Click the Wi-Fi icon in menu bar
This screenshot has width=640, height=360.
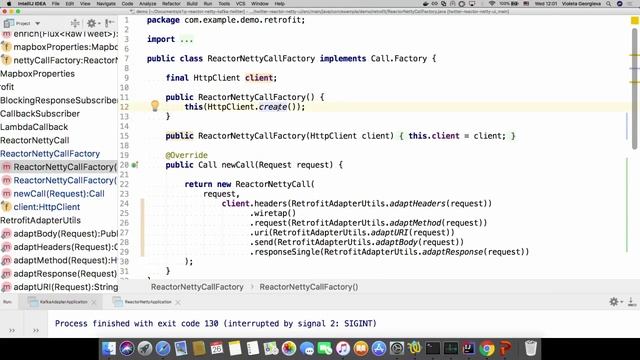(x=492, y=4)
